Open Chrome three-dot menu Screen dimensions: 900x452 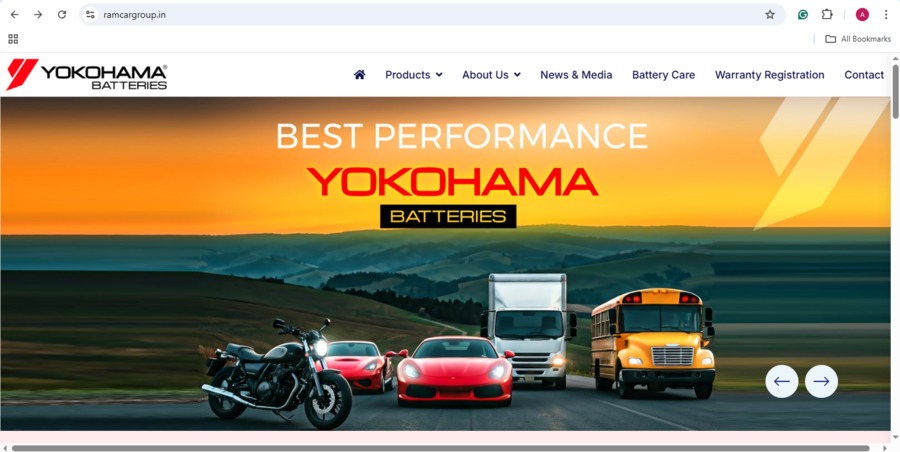(886, 14)
